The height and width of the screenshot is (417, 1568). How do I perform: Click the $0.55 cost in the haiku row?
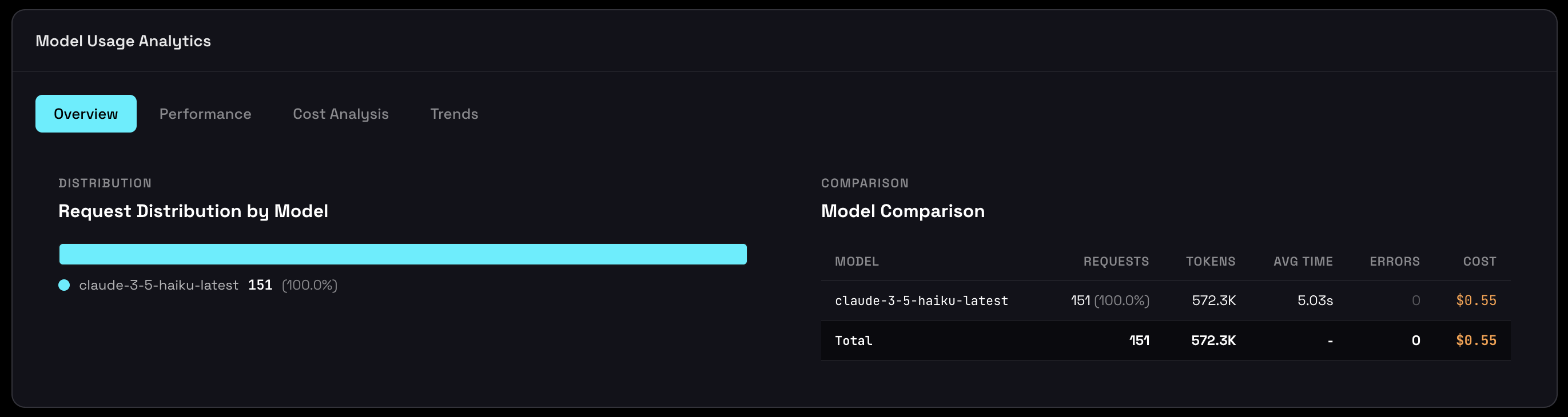click(x=1475, y=300)
